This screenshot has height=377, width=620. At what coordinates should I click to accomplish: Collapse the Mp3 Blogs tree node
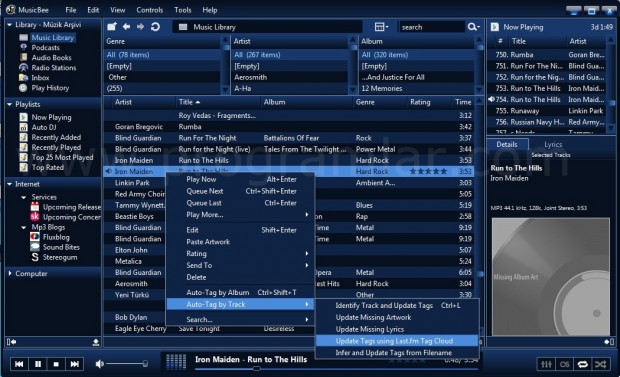tap(24, 227)
